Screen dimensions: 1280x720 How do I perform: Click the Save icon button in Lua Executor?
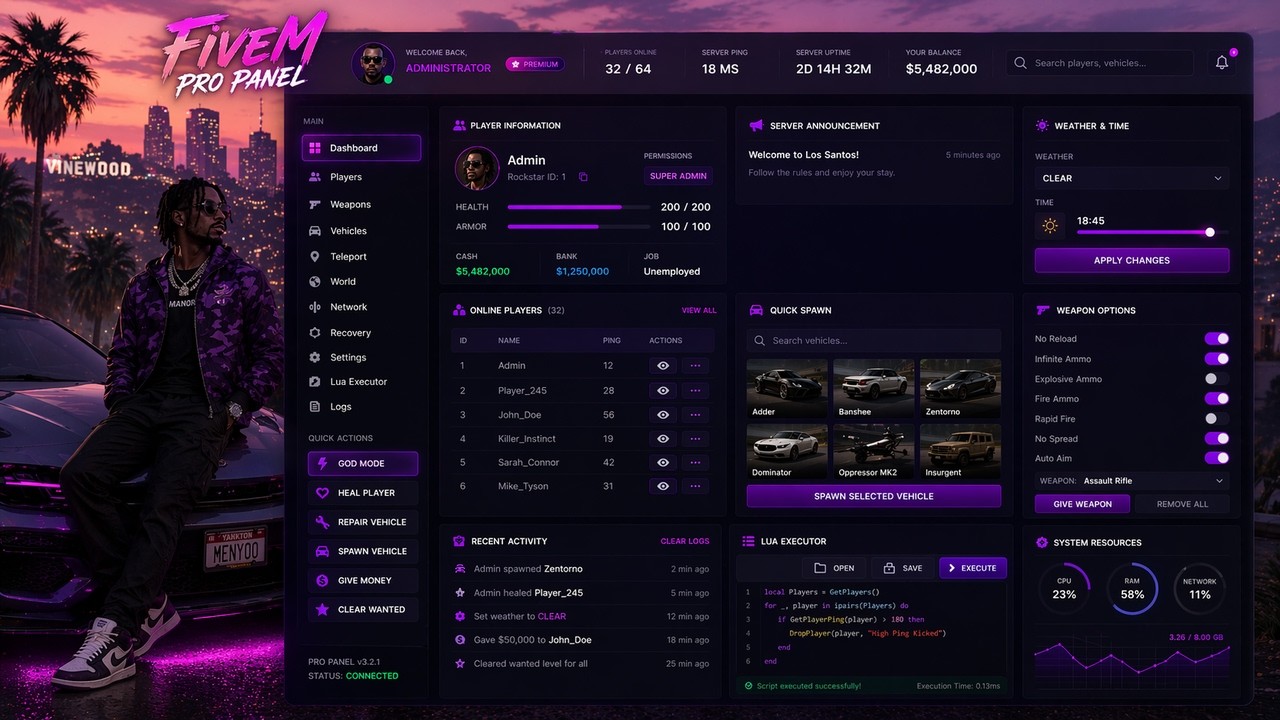pyautogui.click(x=889, y=568)
